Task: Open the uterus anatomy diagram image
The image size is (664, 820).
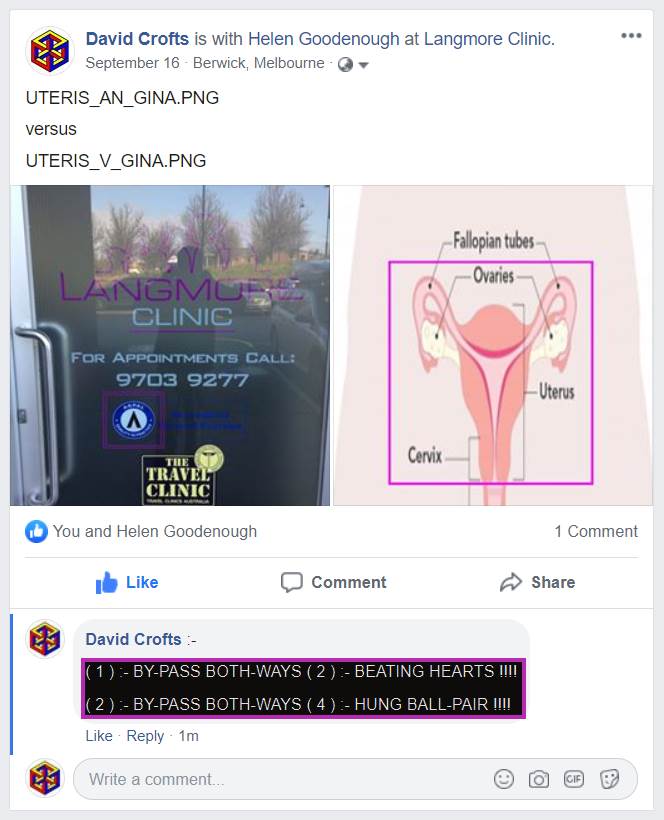Action: 493,346
